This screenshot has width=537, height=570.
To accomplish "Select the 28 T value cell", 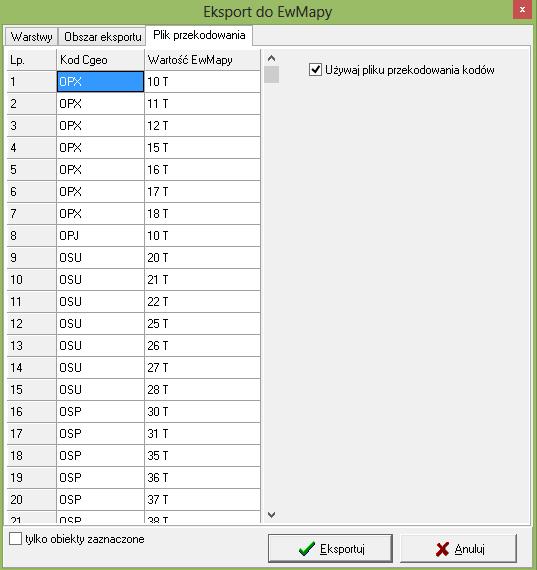I will pos(203,390).
